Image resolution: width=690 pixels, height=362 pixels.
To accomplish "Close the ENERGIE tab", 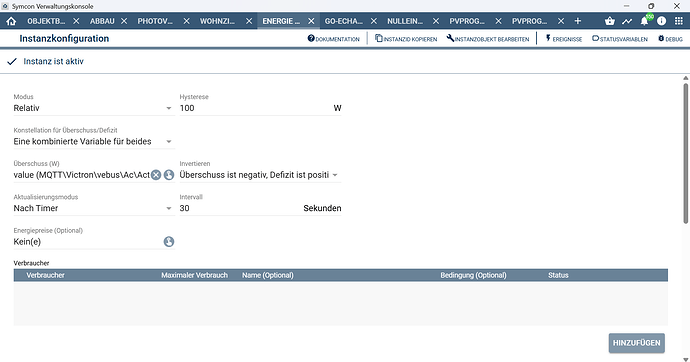I will tap(311, 21).
